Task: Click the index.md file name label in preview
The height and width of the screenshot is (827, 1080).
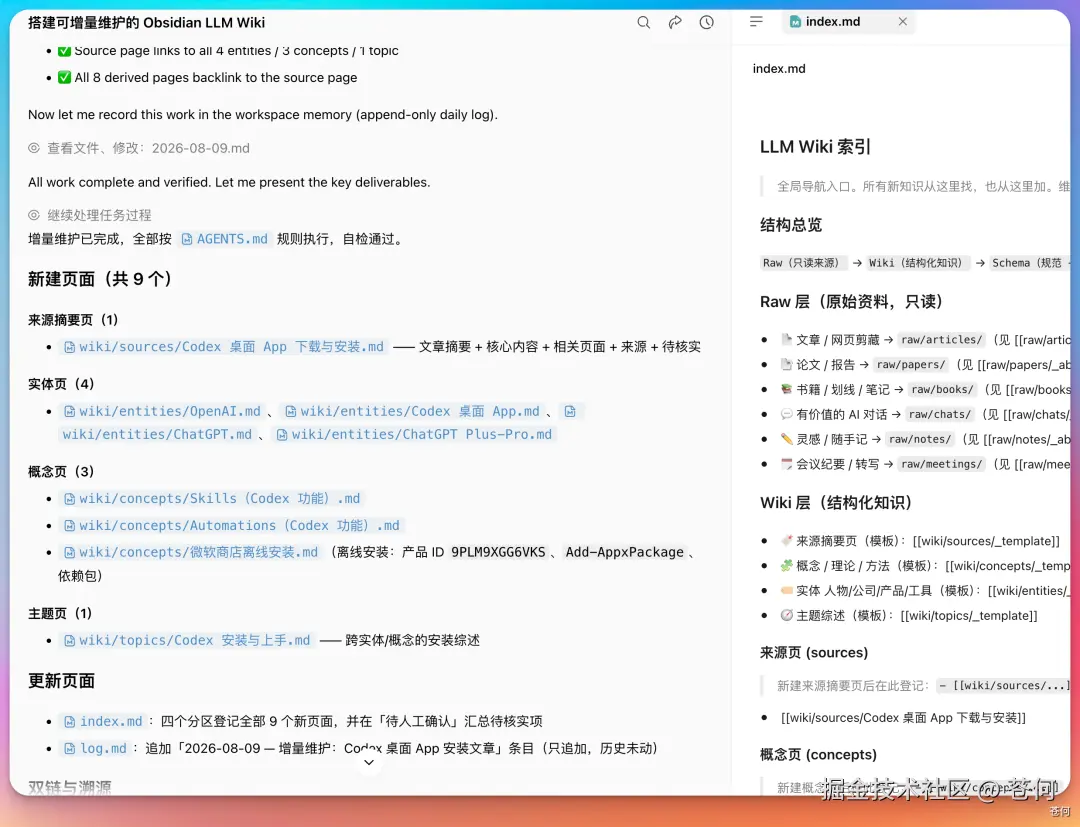Action: 779,69
